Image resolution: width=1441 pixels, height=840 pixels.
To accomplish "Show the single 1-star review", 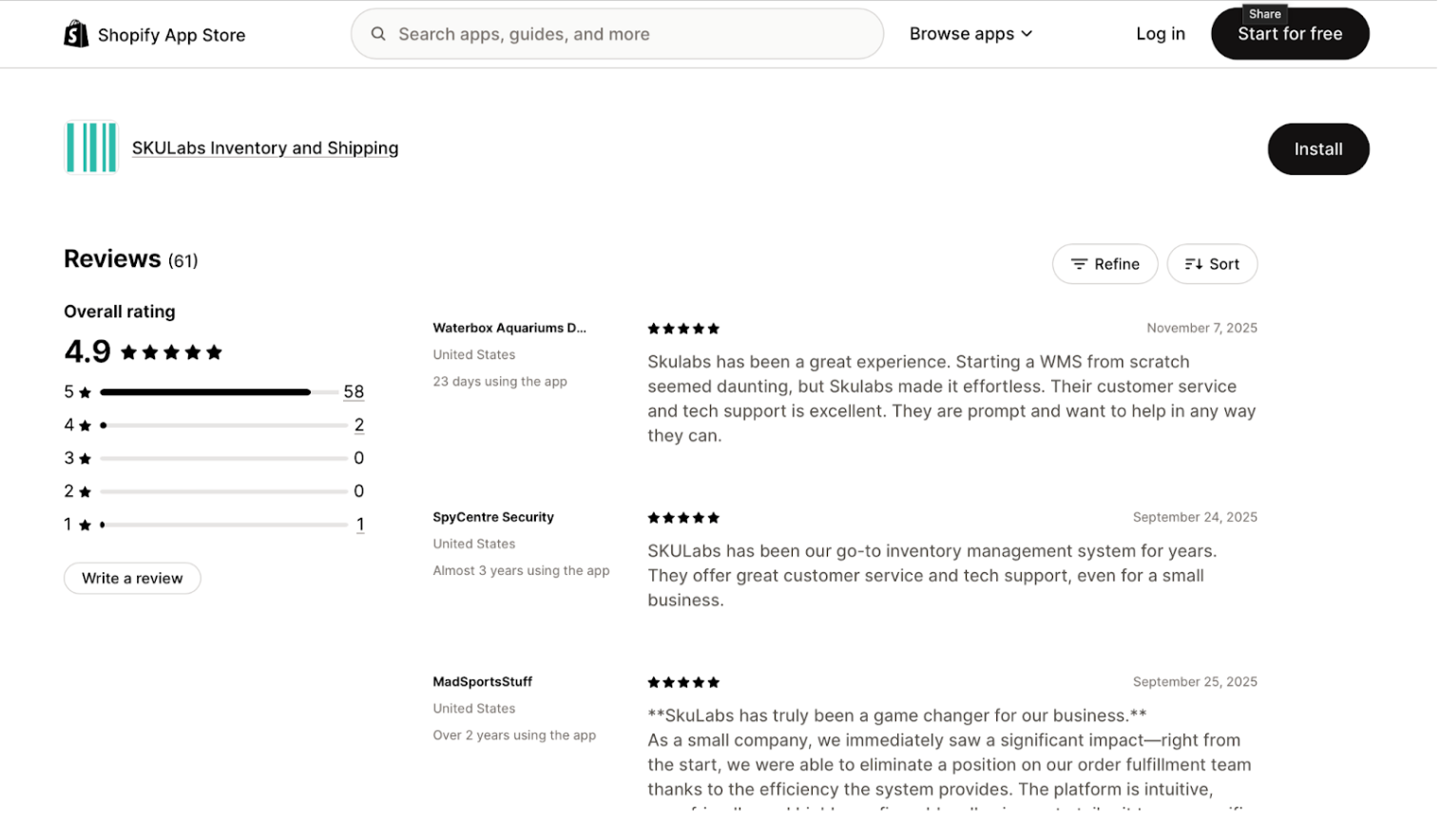I will tap(360, 525).
